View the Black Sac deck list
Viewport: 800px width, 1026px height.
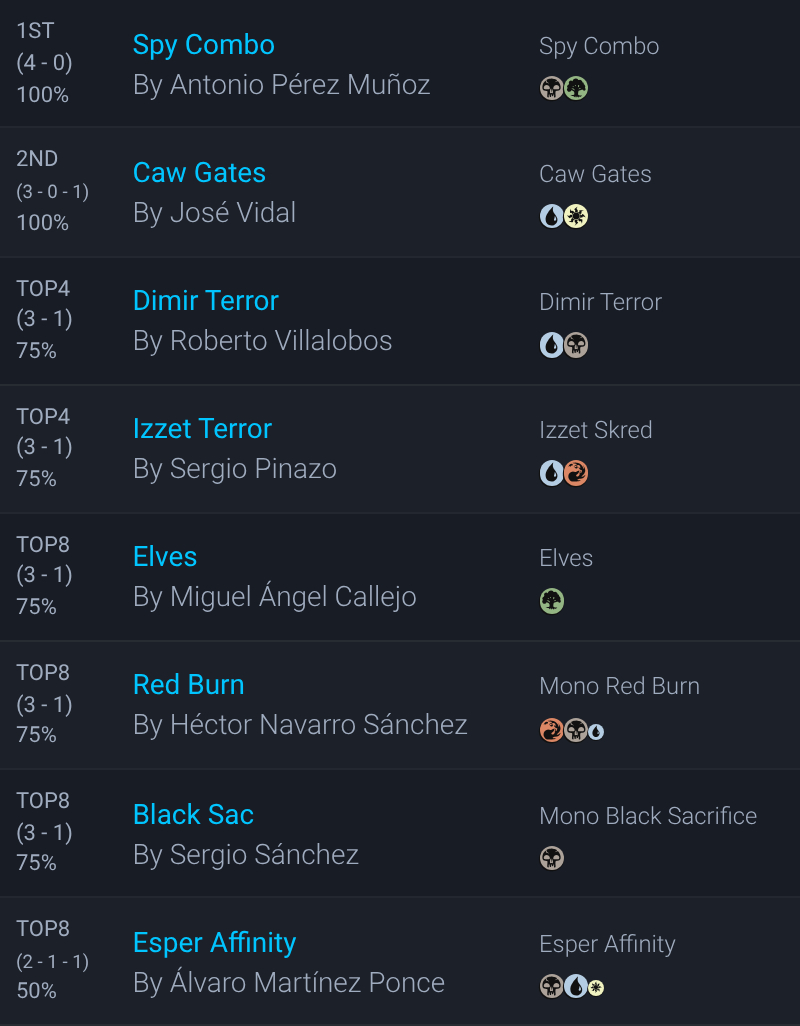(x=193, y=814)
